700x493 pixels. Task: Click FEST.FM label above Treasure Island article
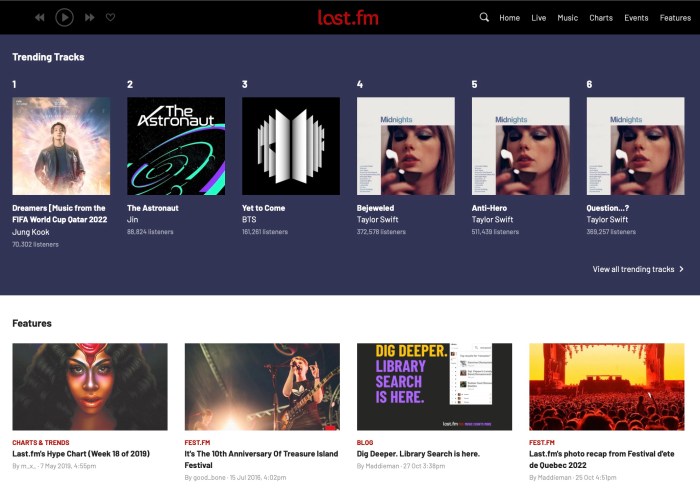[x=197, y=443]
